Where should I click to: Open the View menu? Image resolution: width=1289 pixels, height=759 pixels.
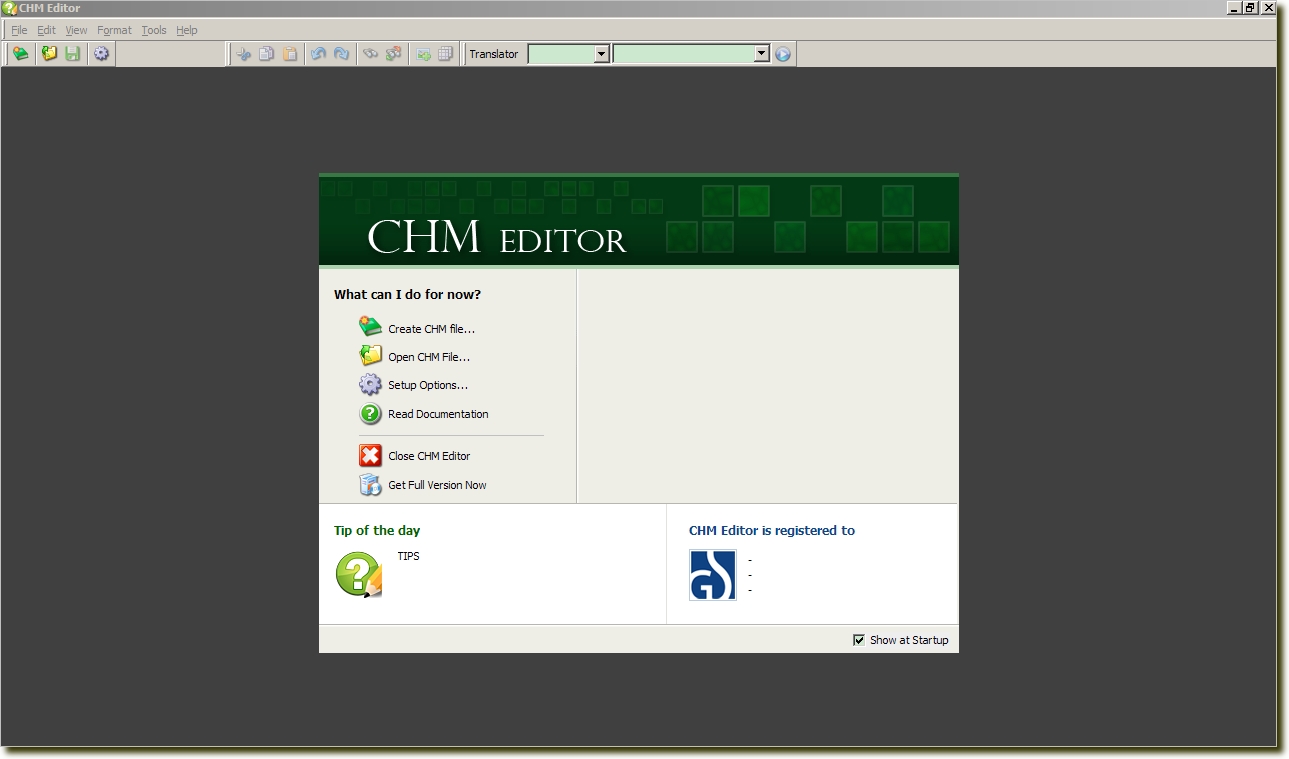pyautogui.click(x=77, y=30)
